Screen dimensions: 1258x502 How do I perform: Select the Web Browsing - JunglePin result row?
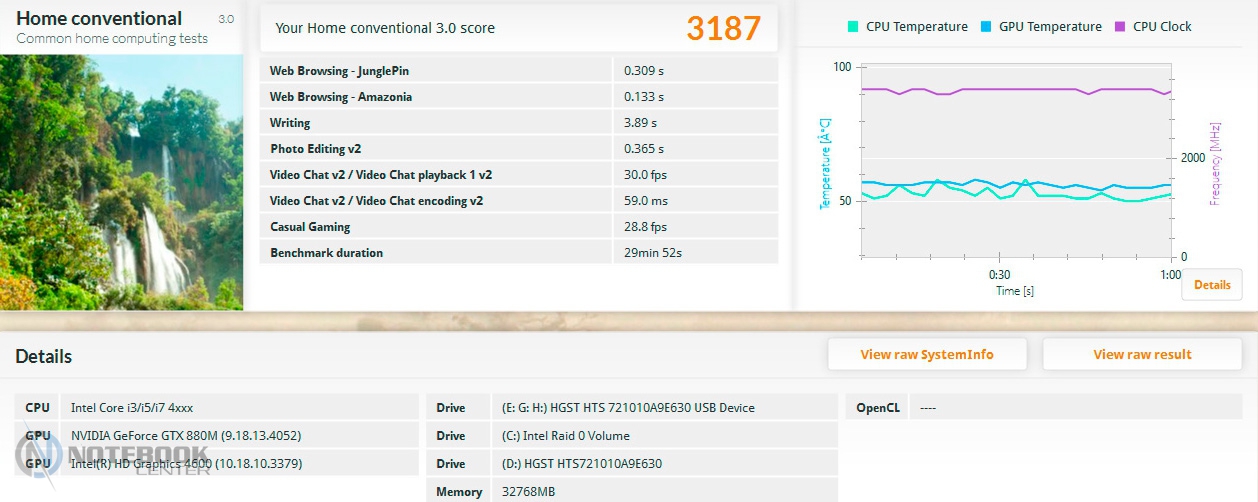coord(518,71)
